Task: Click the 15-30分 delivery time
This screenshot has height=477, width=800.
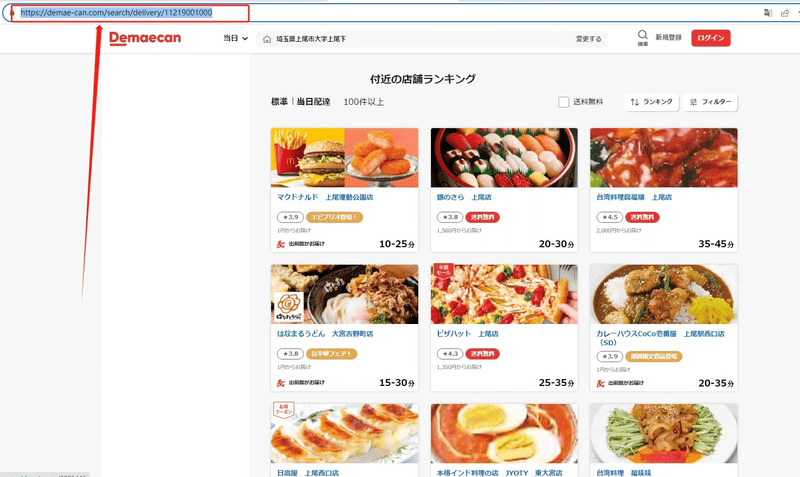Action: (x=396, y=383)
